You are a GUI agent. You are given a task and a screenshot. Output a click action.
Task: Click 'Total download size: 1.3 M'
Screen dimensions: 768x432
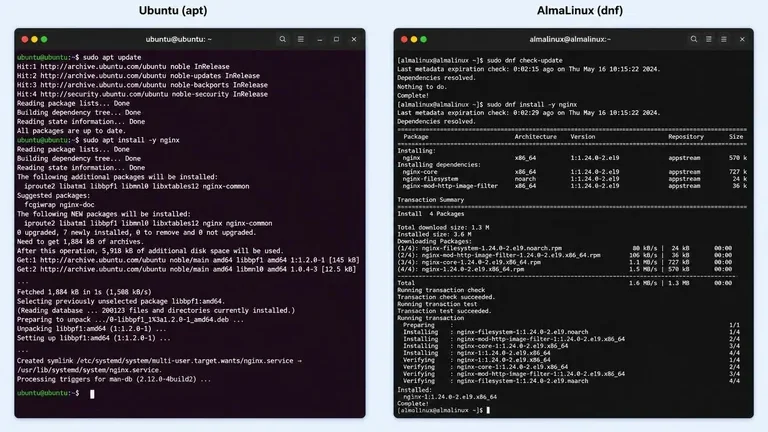(x=443, y=227)
